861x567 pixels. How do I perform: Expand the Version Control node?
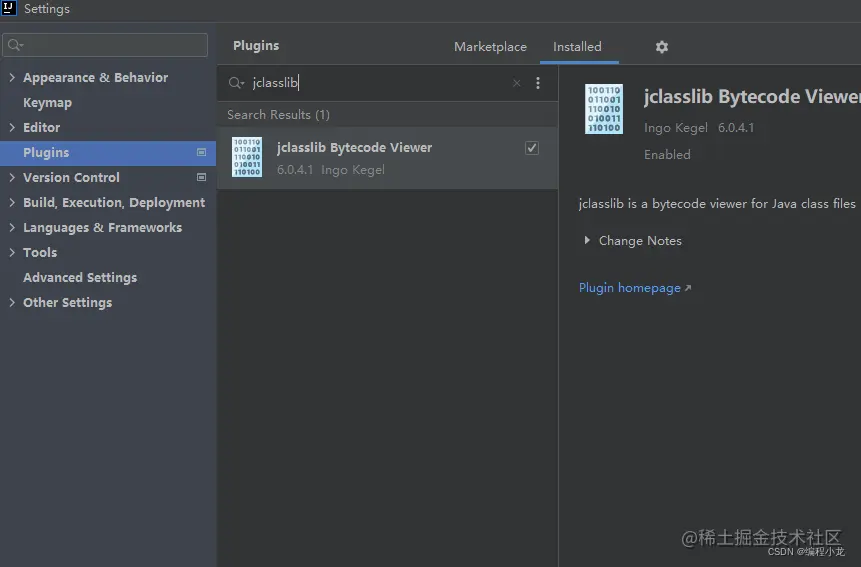(x=12, y=177)
